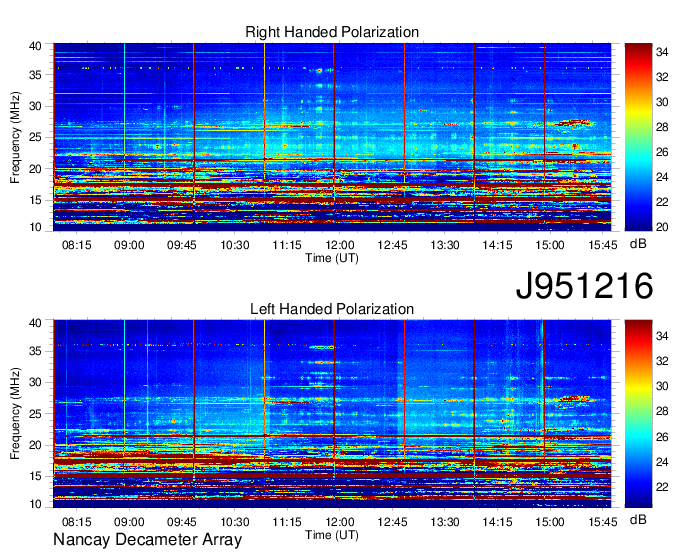
Task: Click the Nancay Decameter Array caption
Action: click(x=147, y=540)
